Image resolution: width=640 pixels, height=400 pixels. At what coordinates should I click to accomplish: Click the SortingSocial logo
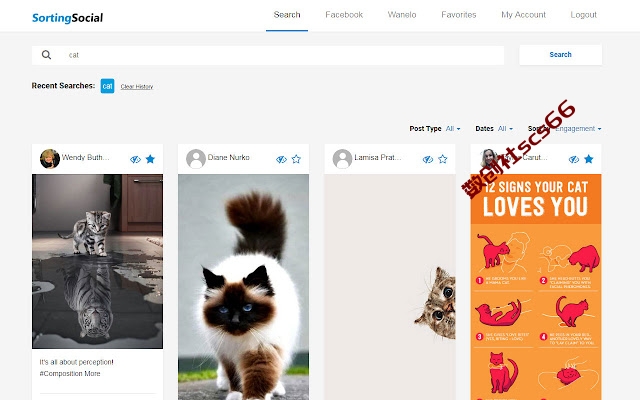67,18
